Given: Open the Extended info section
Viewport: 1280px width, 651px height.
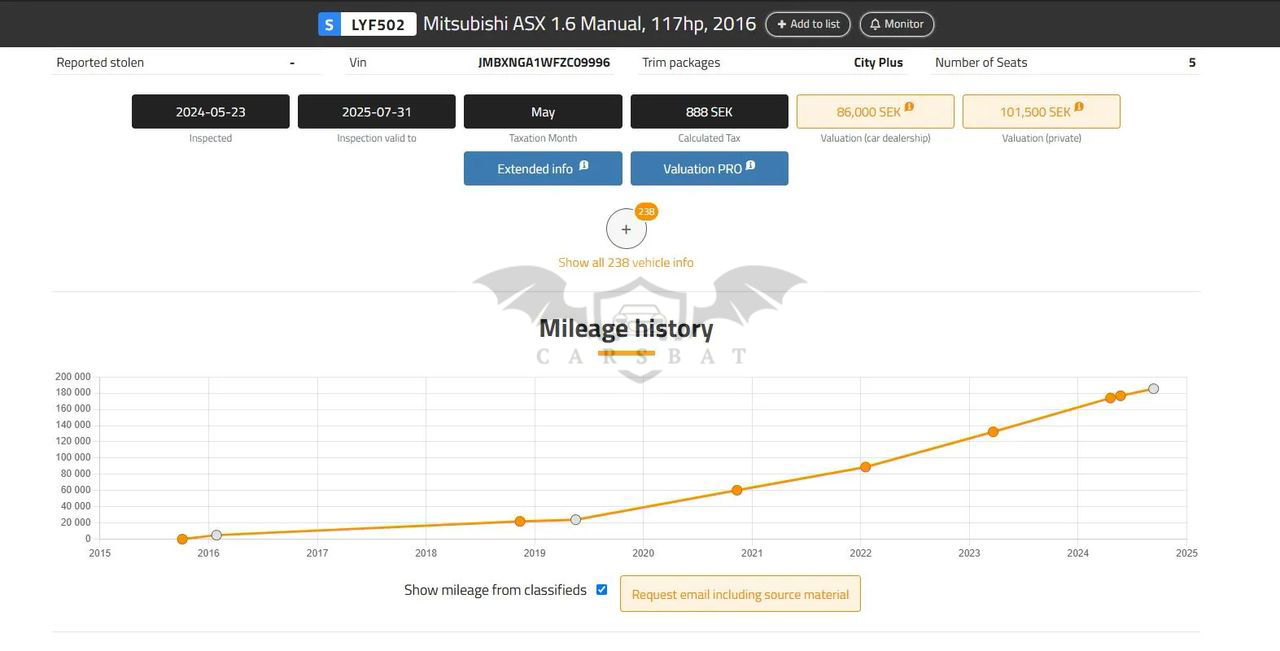Looking at the screenshot, I should click(535, 169).
